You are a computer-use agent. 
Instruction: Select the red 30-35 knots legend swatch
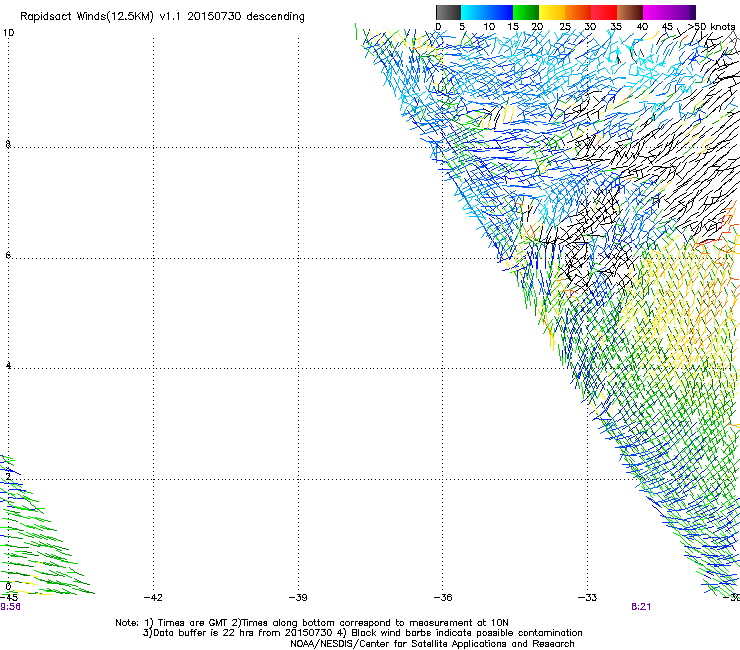(604, 12)
